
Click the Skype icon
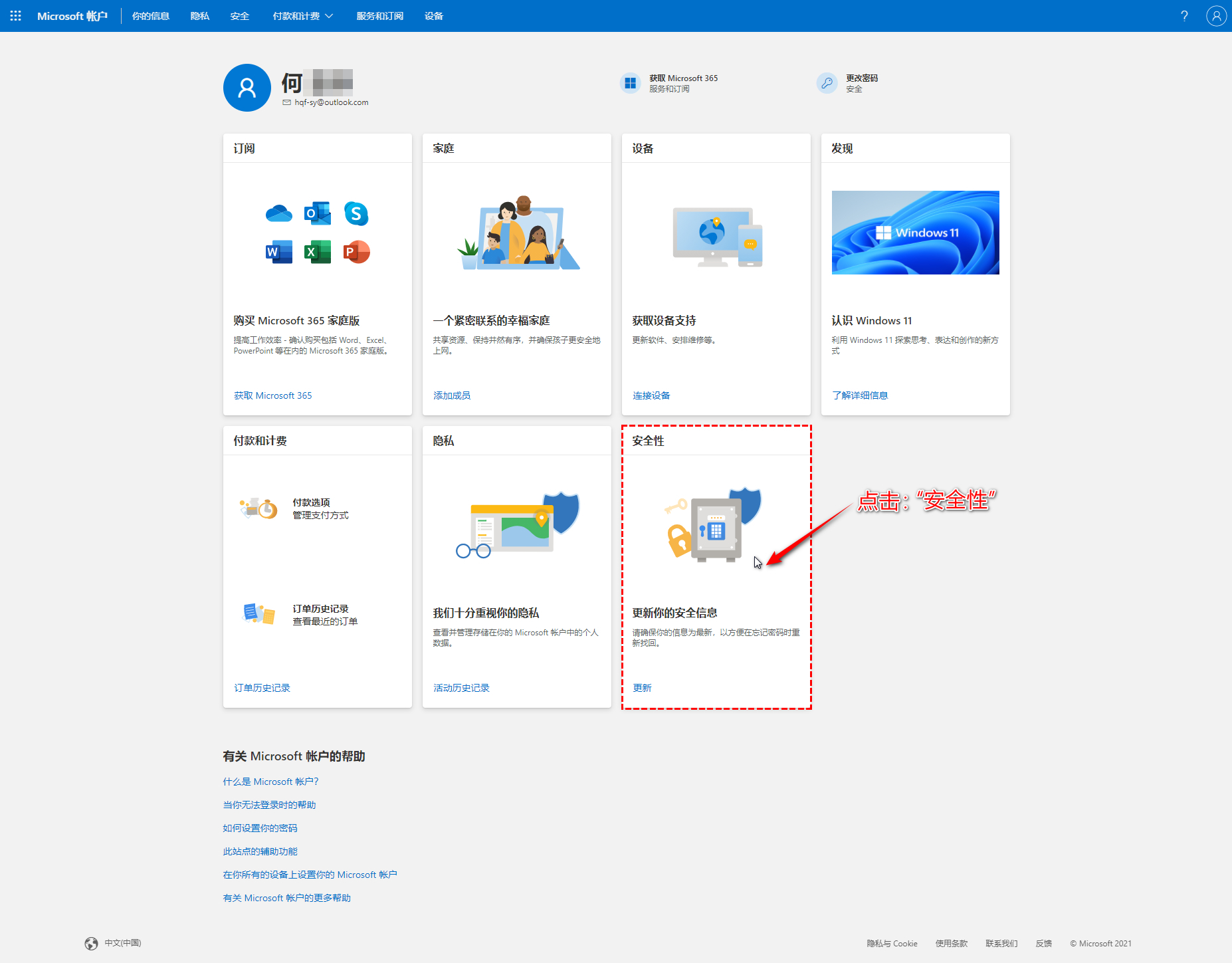(356, 213)
